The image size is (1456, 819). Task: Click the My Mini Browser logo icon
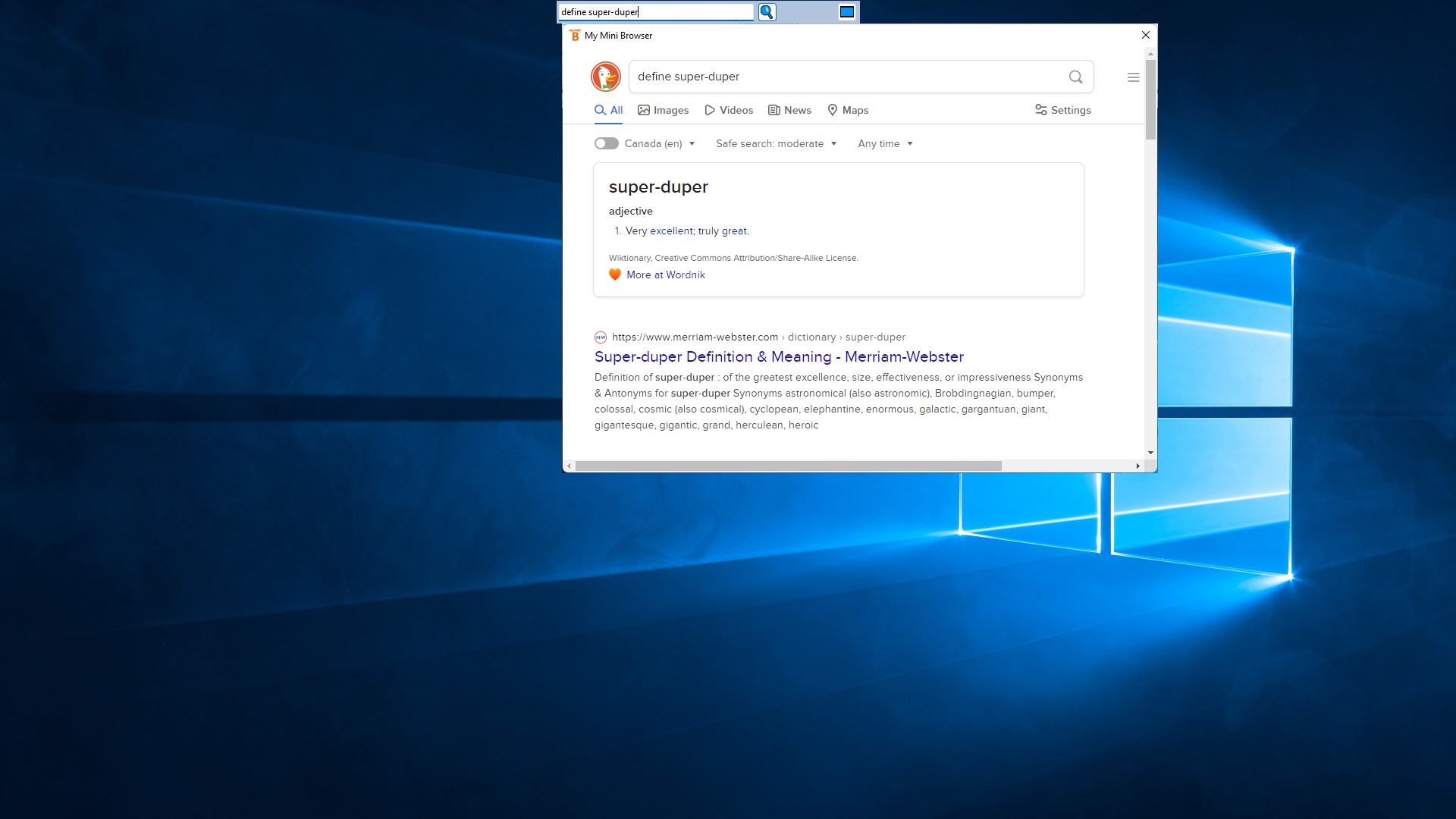[x=574, y=36]
